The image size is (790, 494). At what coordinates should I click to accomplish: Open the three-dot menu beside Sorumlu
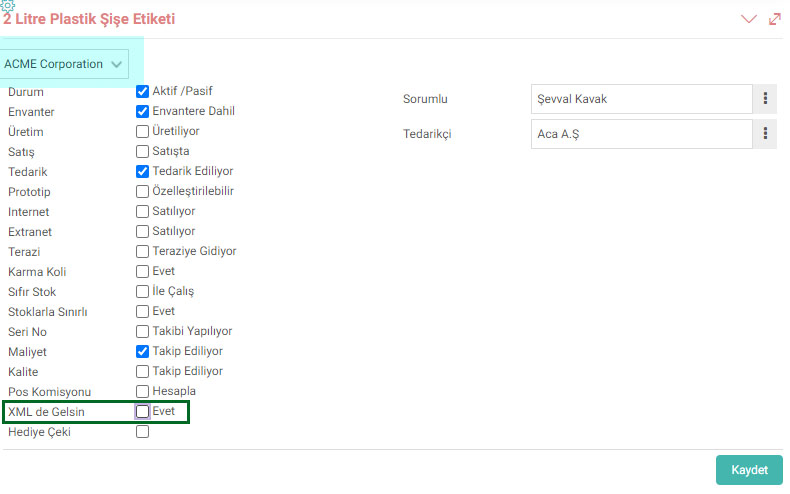tap(765, 98)
